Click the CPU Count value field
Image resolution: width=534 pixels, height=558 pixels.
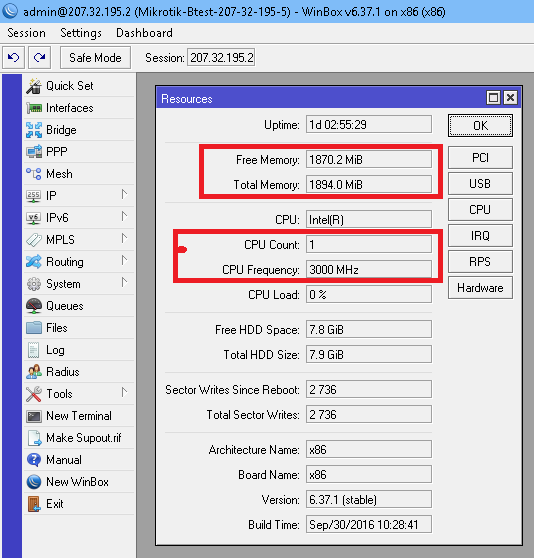(x=369, y=244)
